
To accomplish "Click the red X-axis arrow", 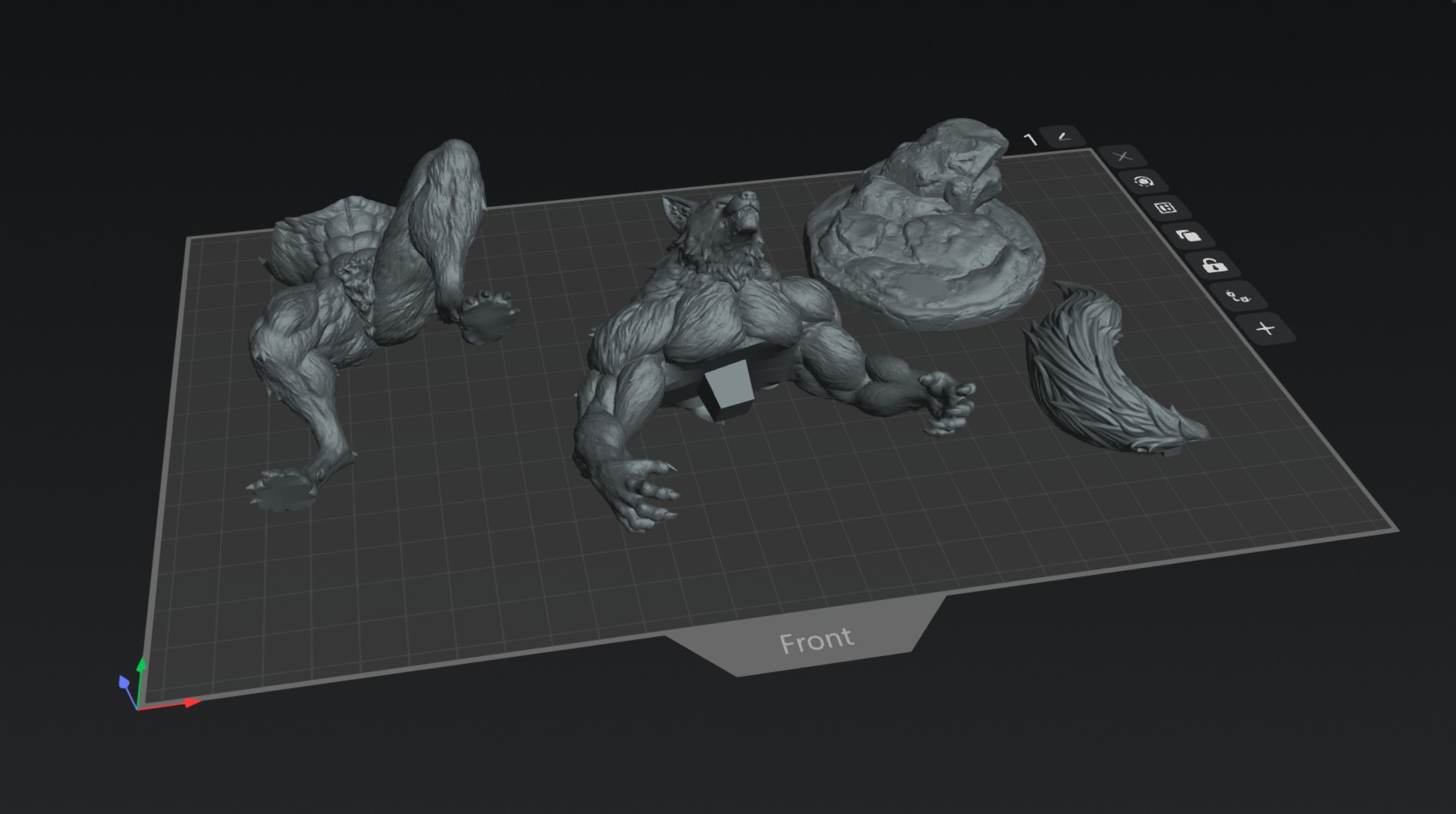I will [190, 702].
